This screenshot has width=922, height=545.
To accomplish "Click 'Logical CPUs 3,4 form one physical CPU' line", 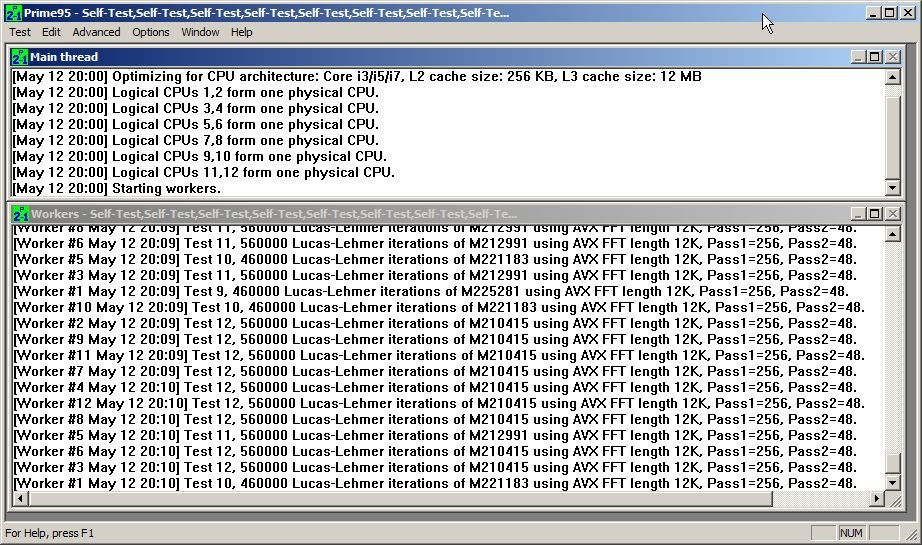I will click(196, 108).
